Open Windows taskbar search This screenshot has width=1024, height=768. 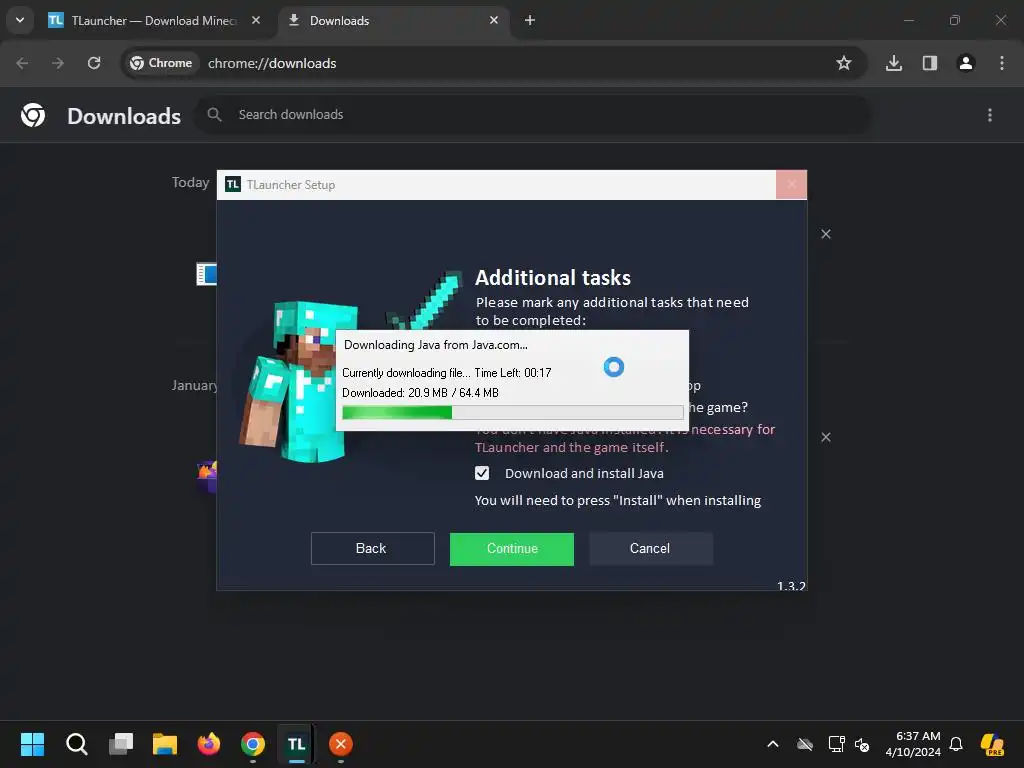[x=76, y=744]
